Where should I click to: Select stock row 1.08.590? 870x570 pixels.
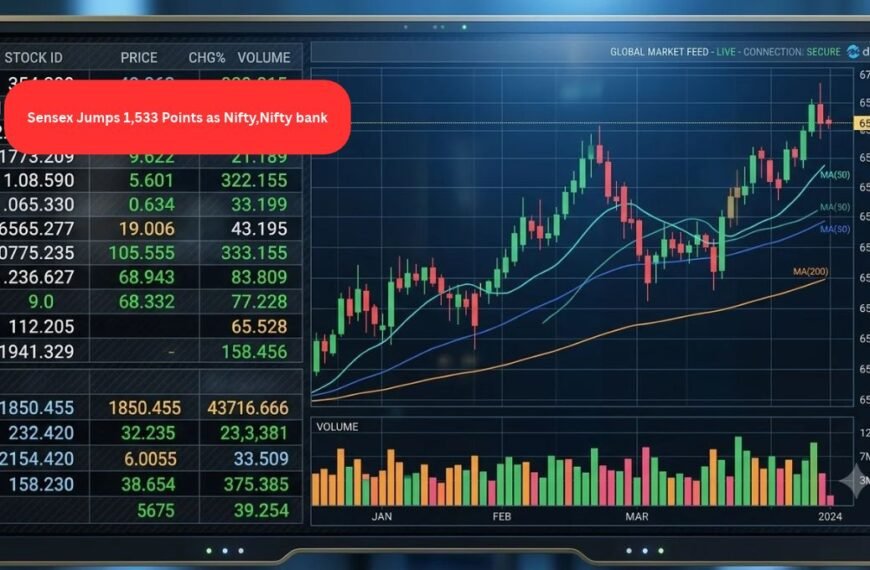click(x=39, y=180)
